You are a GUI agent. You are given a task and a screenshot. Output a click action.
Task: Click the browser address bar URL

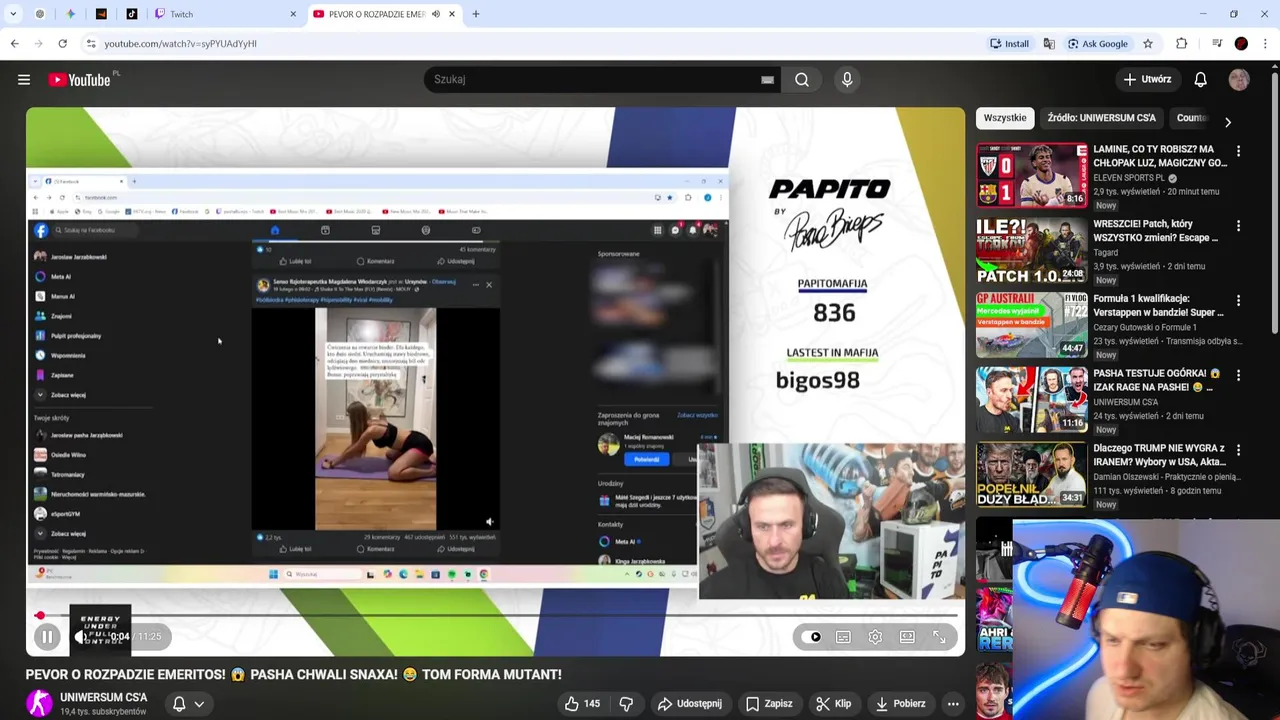tap(181, 44)
